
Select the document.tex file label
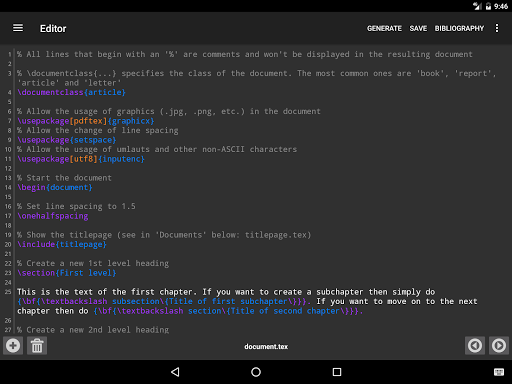[266, 347]
